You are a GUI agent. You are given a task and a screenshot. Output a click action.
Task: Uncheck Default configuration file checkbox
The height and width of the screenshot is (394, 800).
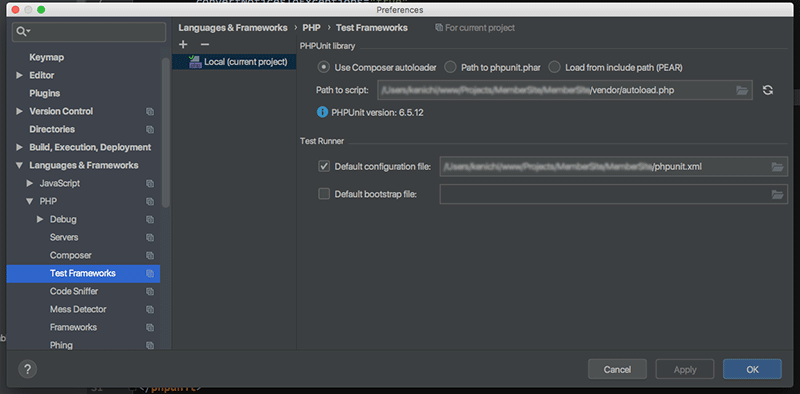(x=324, y=166)
